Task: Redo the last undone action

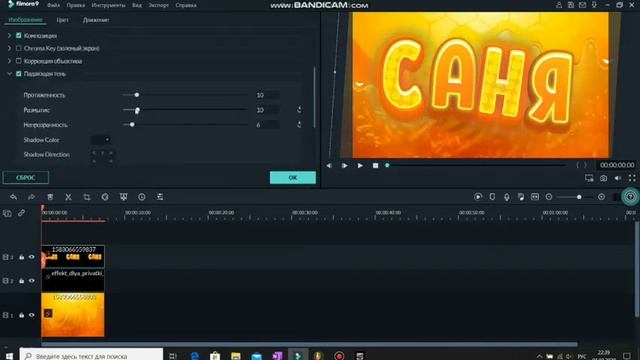Action: click(x=31, y=197)
